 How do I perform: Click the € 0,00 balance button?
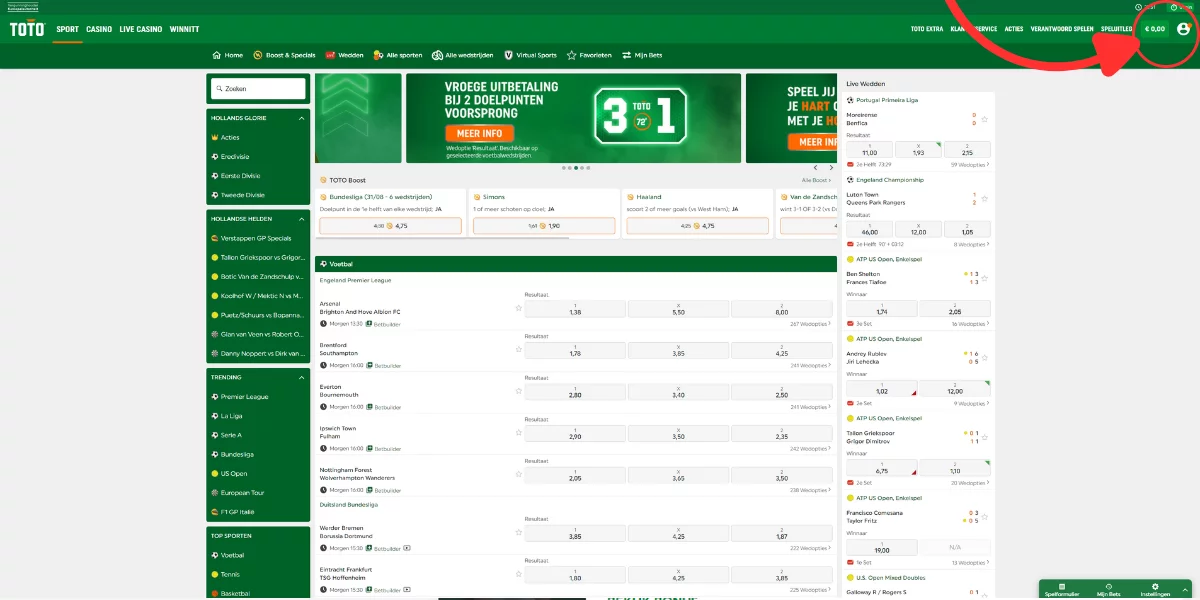[1156, 29]
